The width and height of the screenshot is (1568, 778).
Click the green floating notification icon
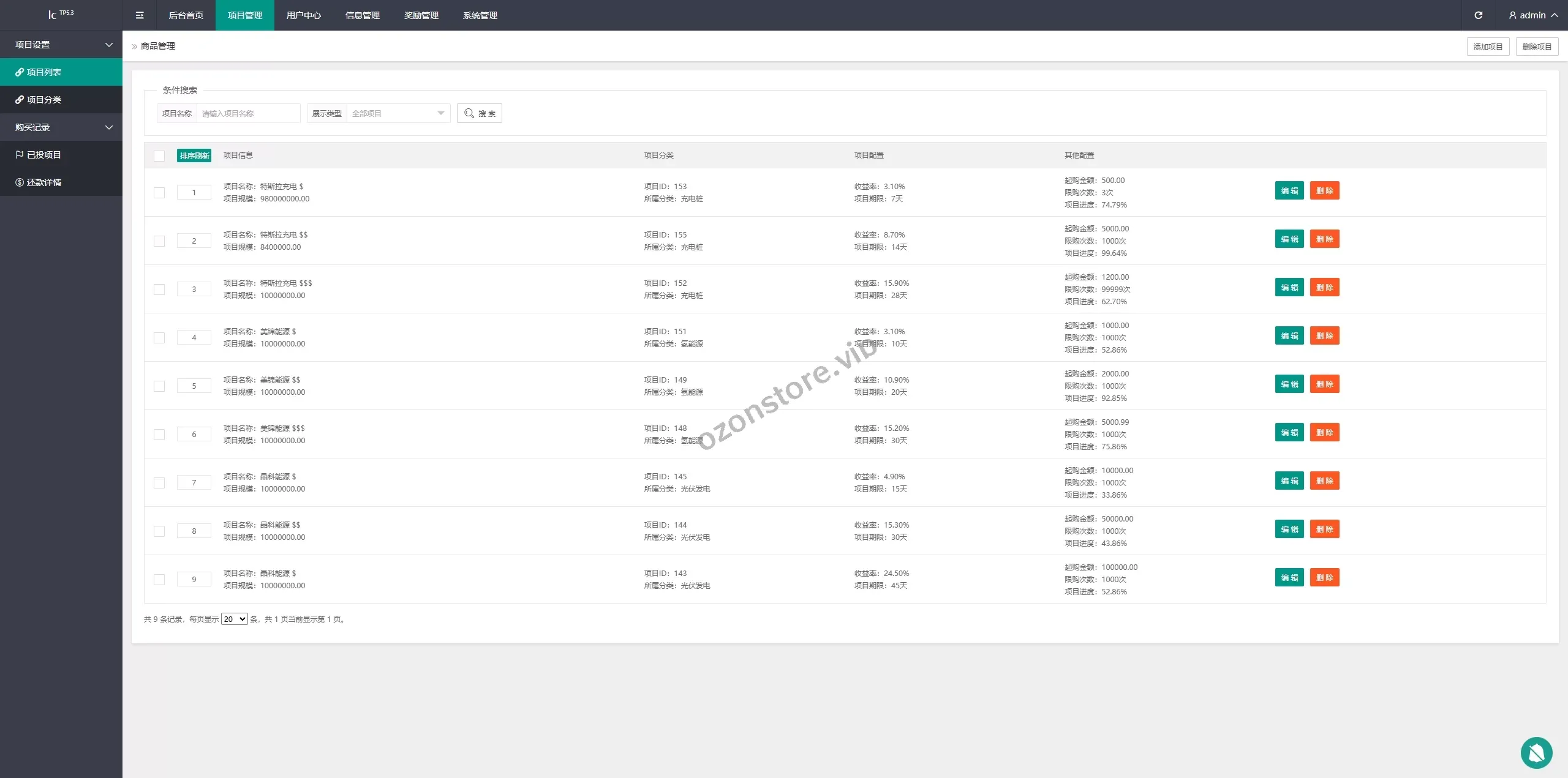click(x=1536, y=752)
